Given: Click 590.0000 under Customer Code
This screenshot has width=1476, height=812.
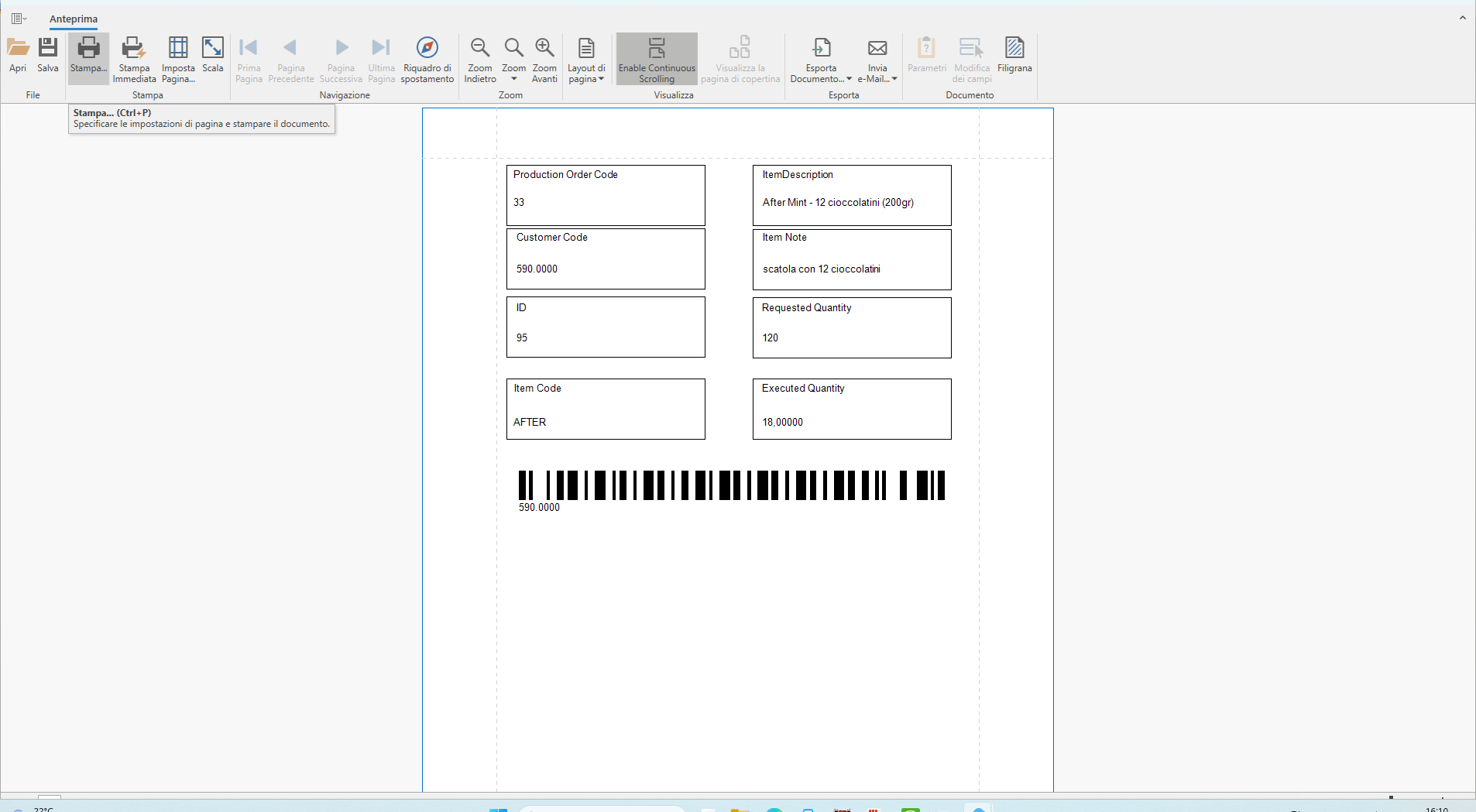Looking at the screenshot, I should 537,269.
